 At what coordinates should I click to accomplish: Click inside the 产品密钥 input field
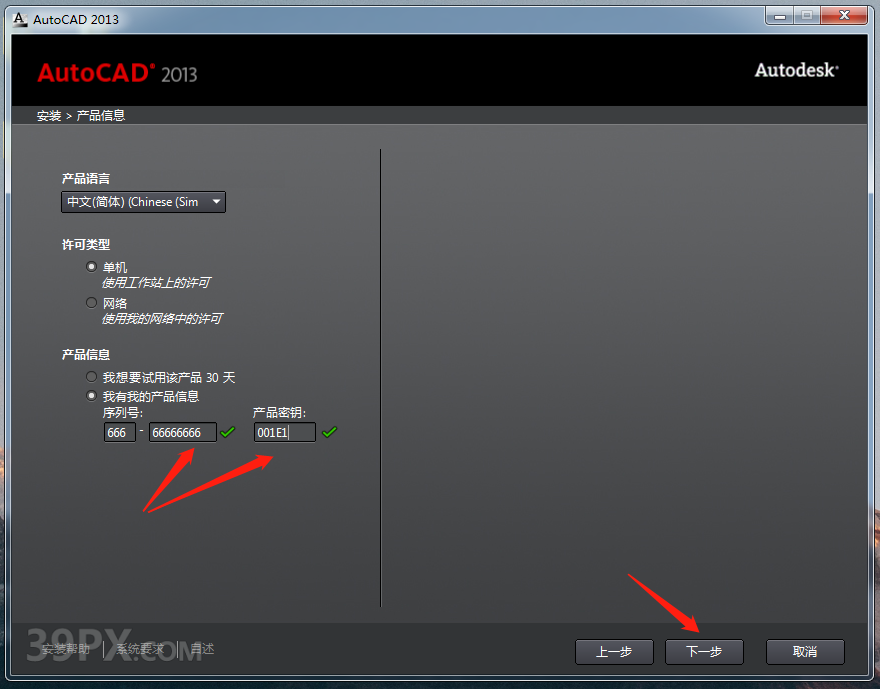point(284,432)
